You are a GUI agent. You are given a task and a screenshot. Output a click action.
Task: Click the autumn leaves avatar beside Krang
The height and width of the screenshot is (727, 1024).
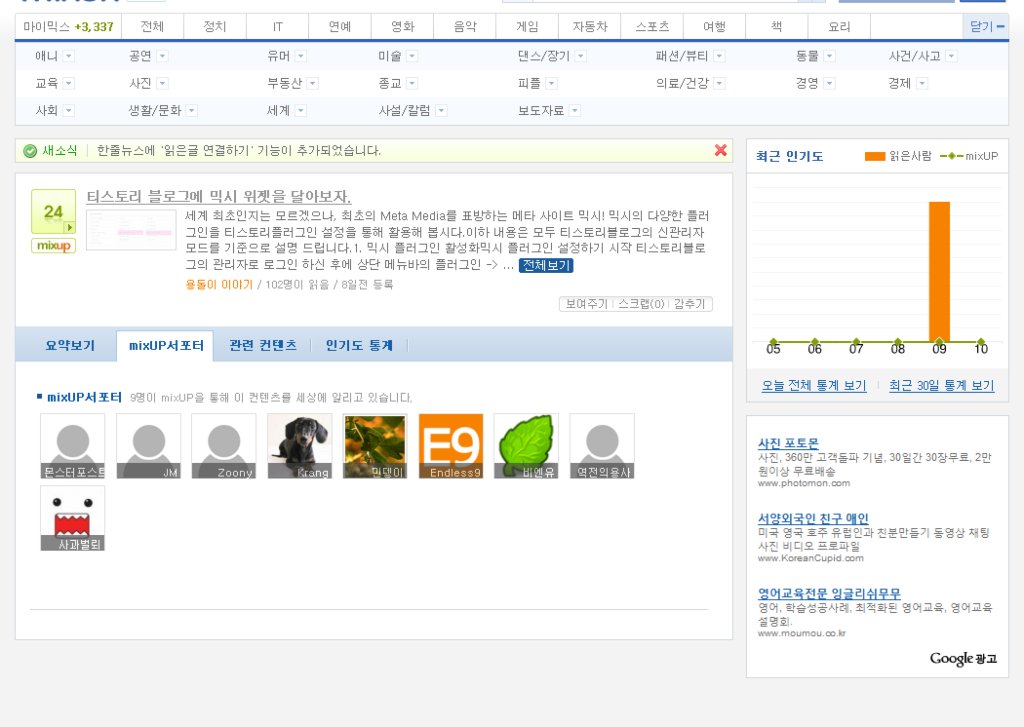point(375,446)
